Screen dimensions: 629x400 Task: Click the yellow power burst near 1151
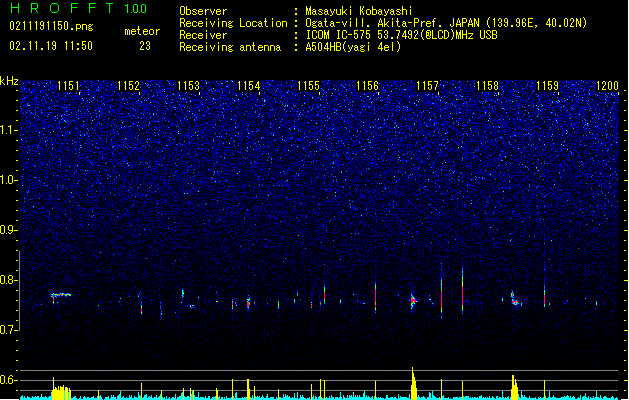(x=61, y=388)
